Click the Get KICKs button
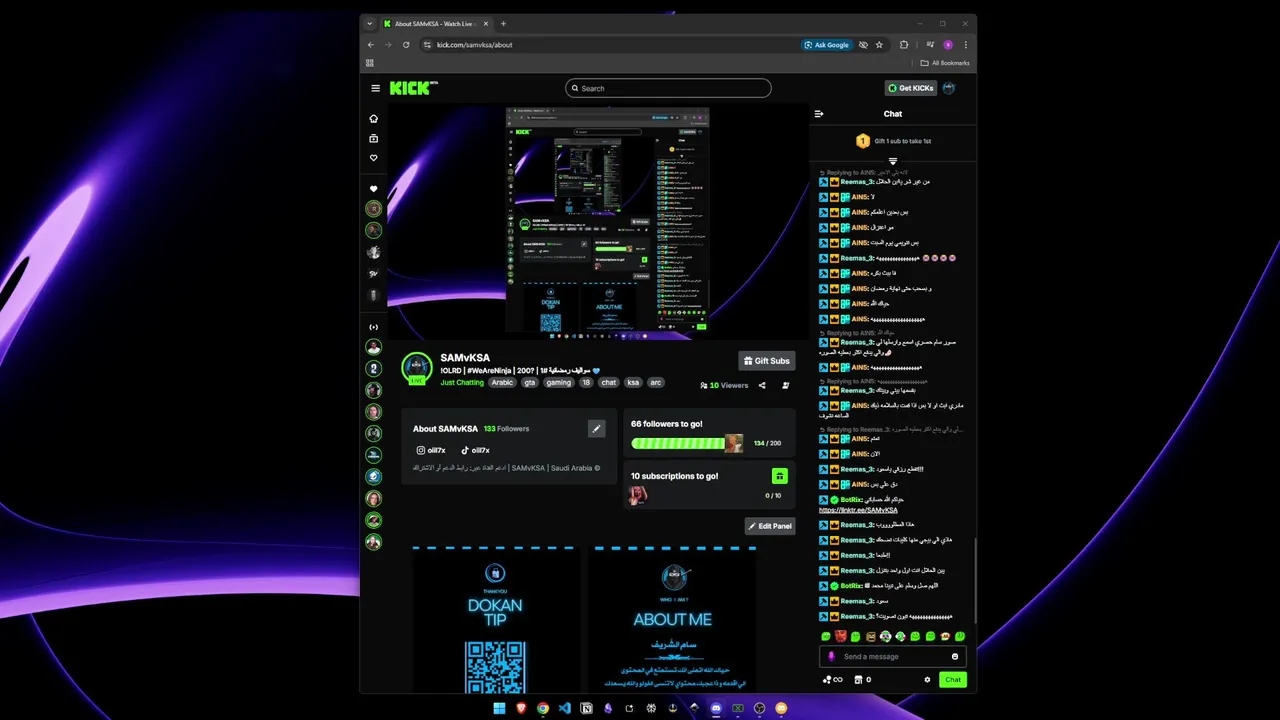 (910, 88)
